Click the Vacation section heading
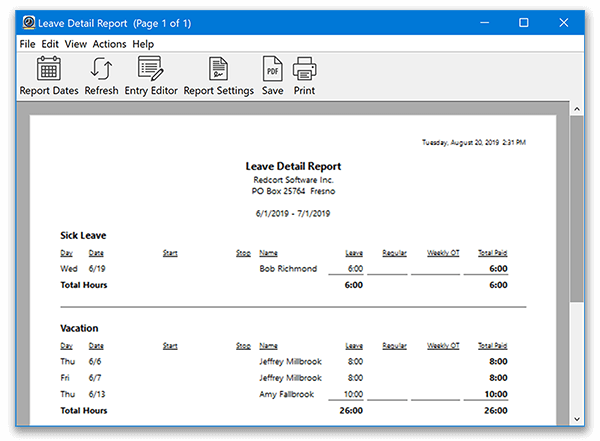This screenshot has height=441, width=600. 79,328
